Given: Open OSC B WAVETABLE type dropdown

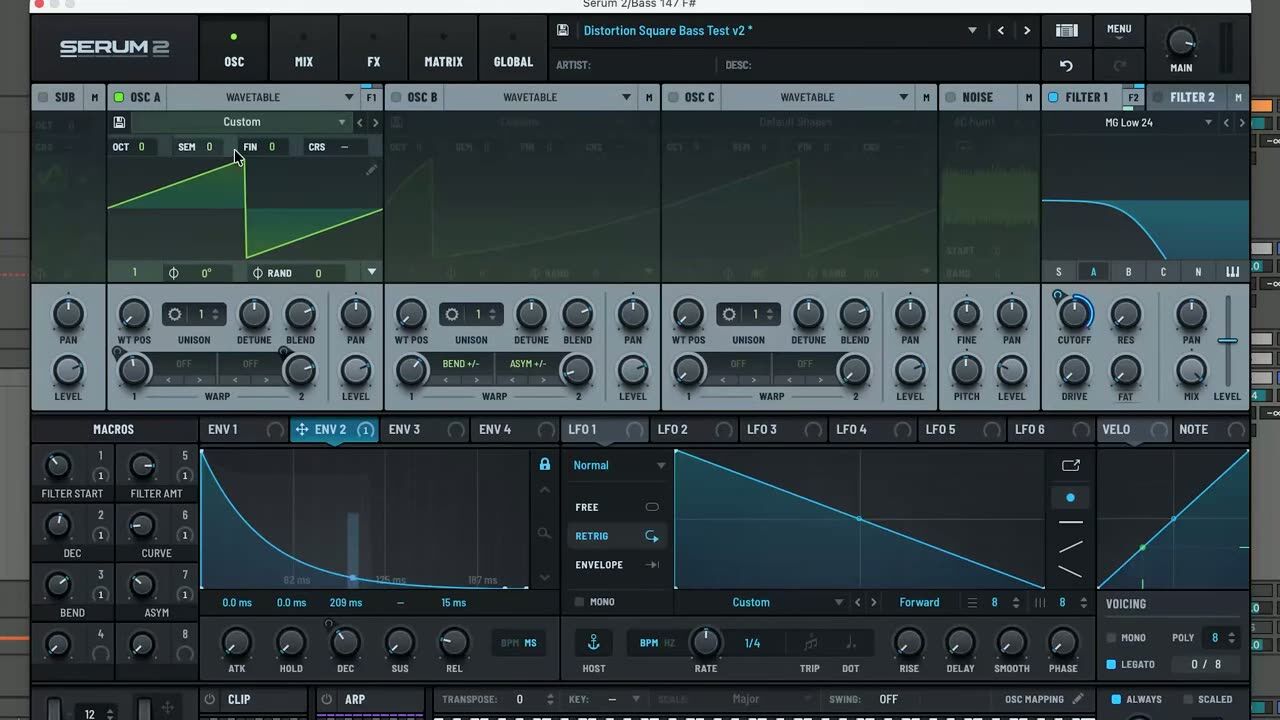Looking at the screenshot, I should (626, 97).
